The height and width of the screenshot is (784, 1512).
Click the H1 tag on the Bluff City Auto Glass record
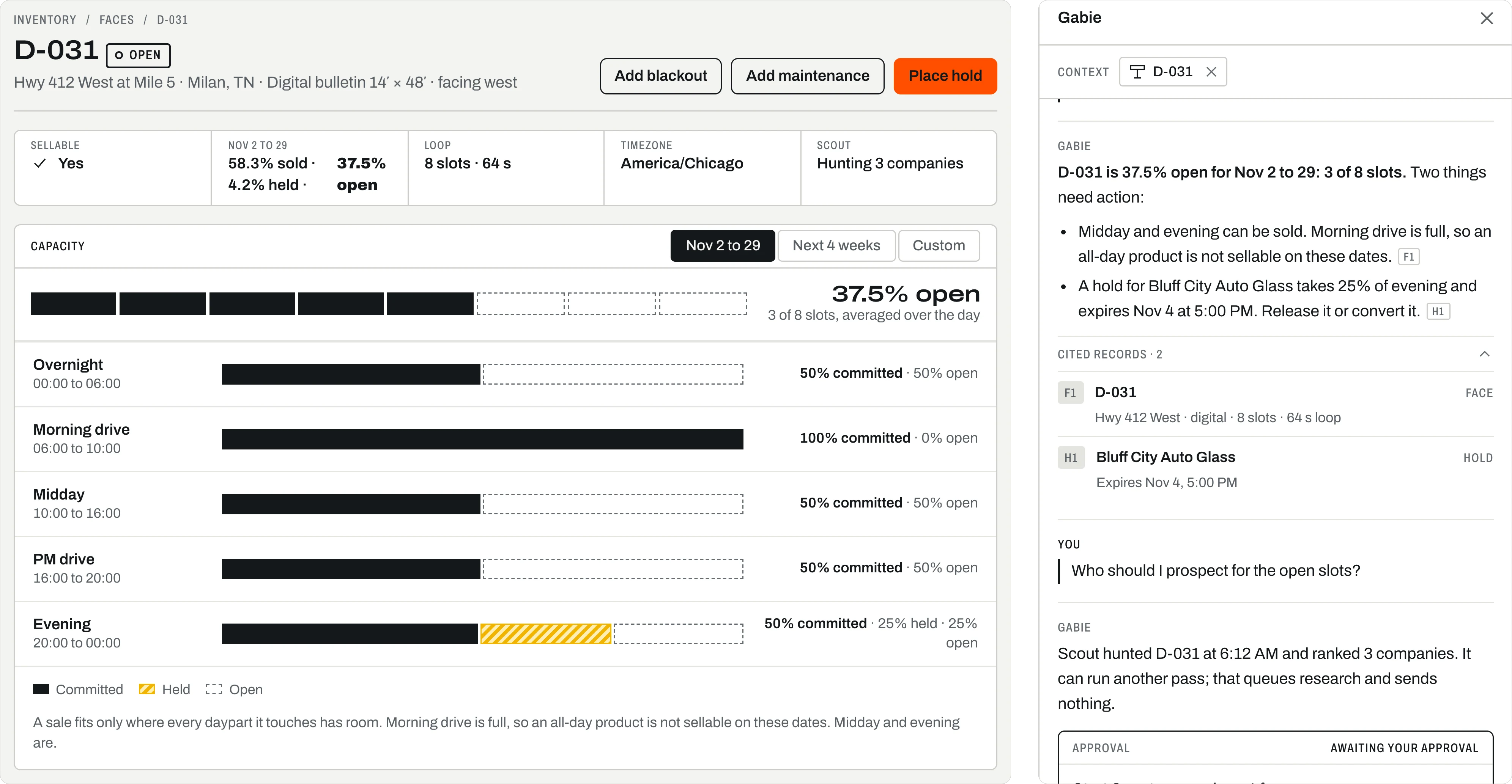click(x=1071, y=458)
